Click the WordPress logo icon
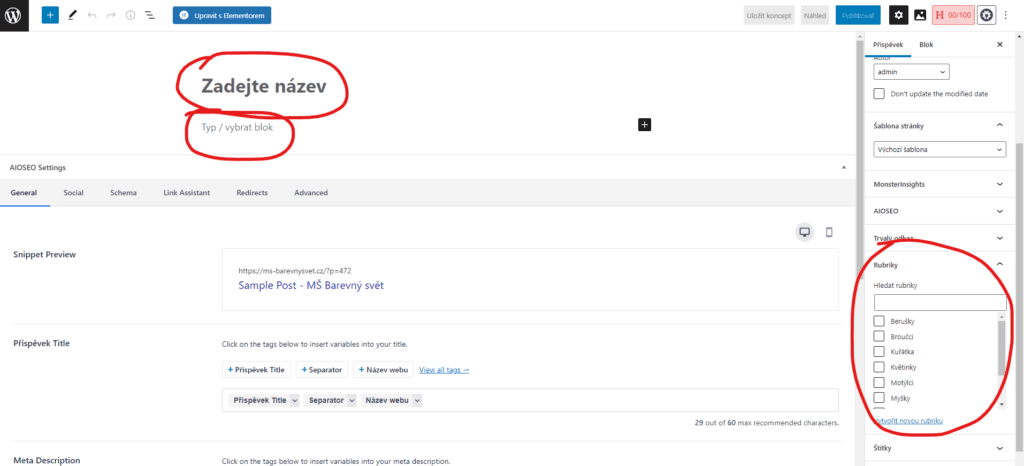 coord(16,15)
